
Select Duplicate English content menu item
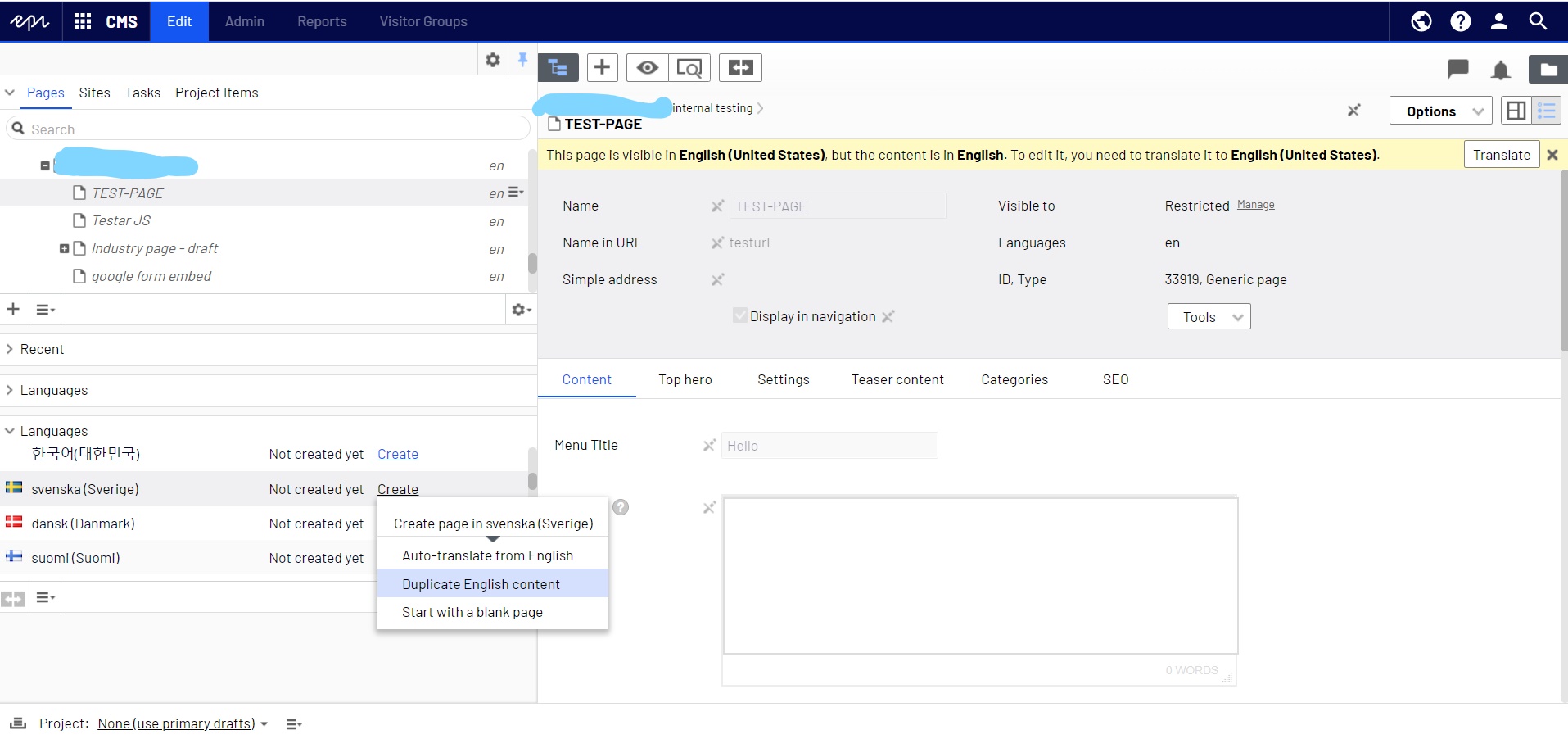point(481,584)
